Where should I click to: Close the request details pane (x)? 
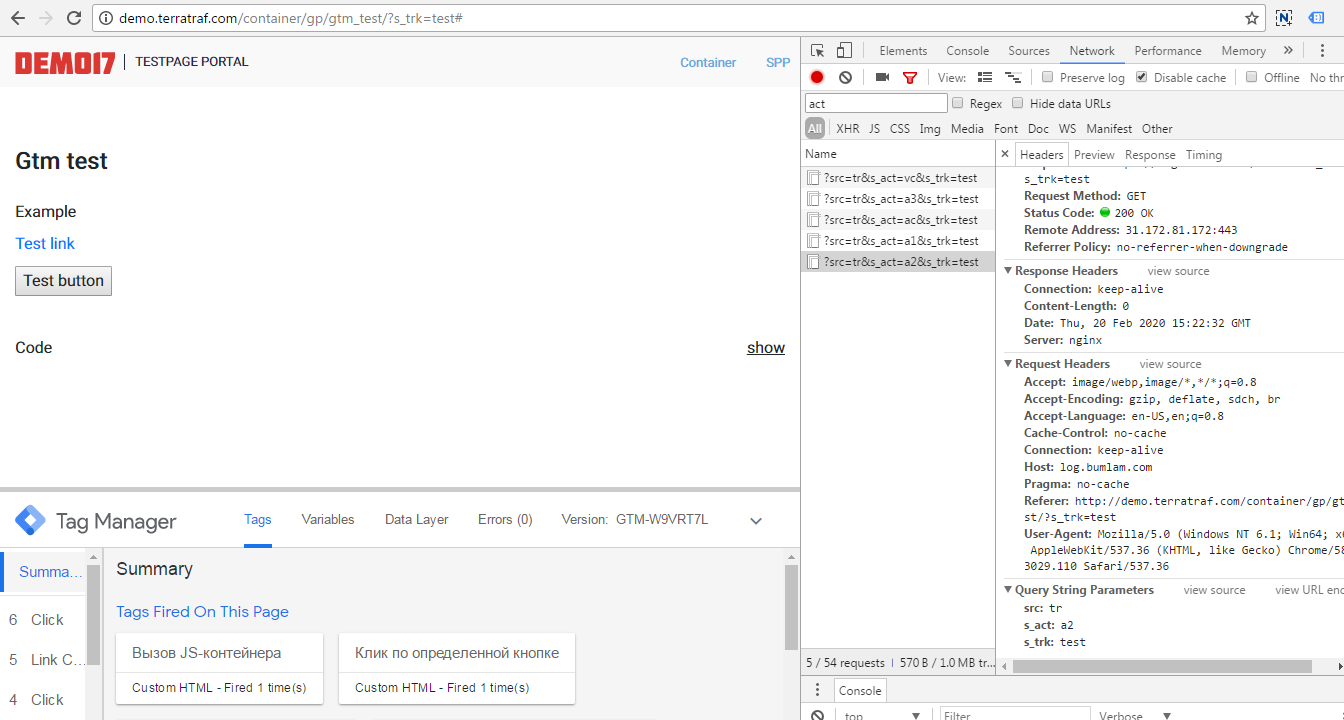coord(1005,154)
